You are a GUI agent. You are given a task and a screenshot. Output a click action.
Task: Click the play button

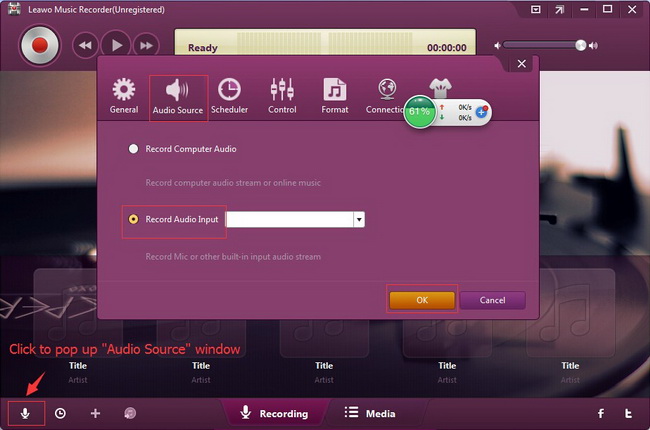(x=116, y=45)
